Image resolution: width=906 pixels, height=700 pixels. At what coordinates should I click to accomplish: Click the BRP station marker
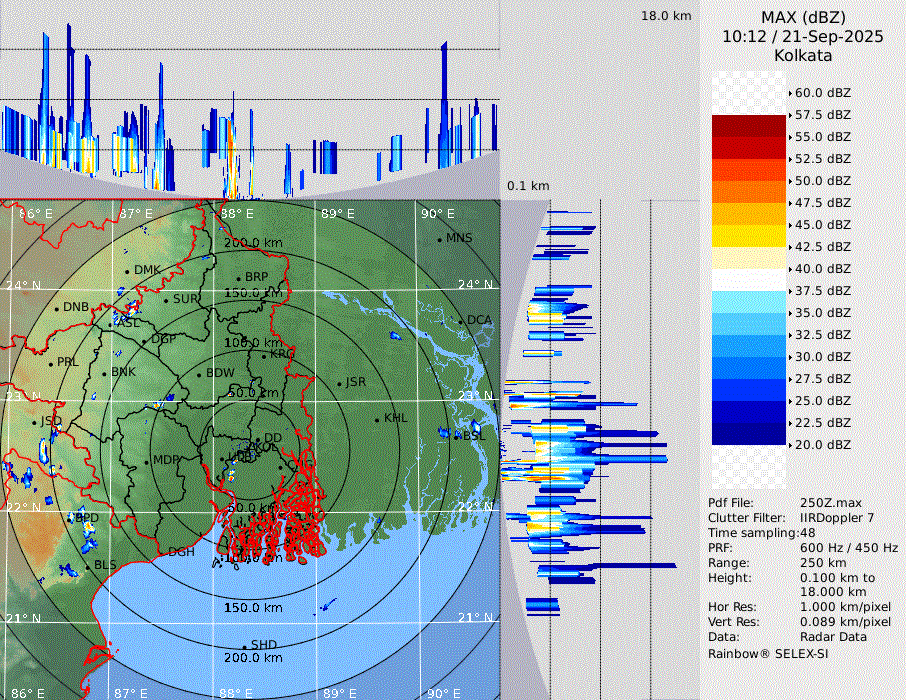coord(238,278)
